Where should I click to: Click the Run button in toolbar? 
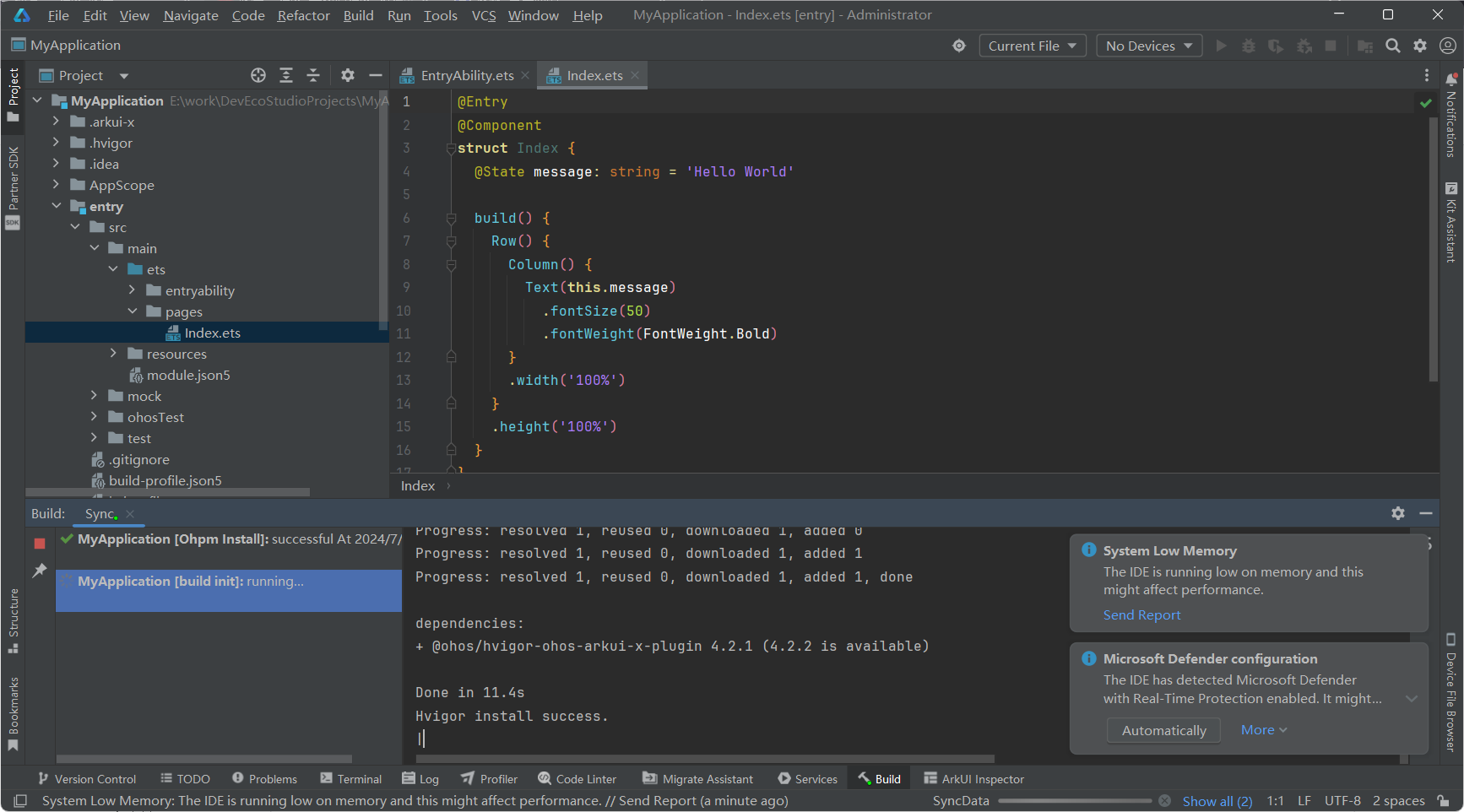1221,46
